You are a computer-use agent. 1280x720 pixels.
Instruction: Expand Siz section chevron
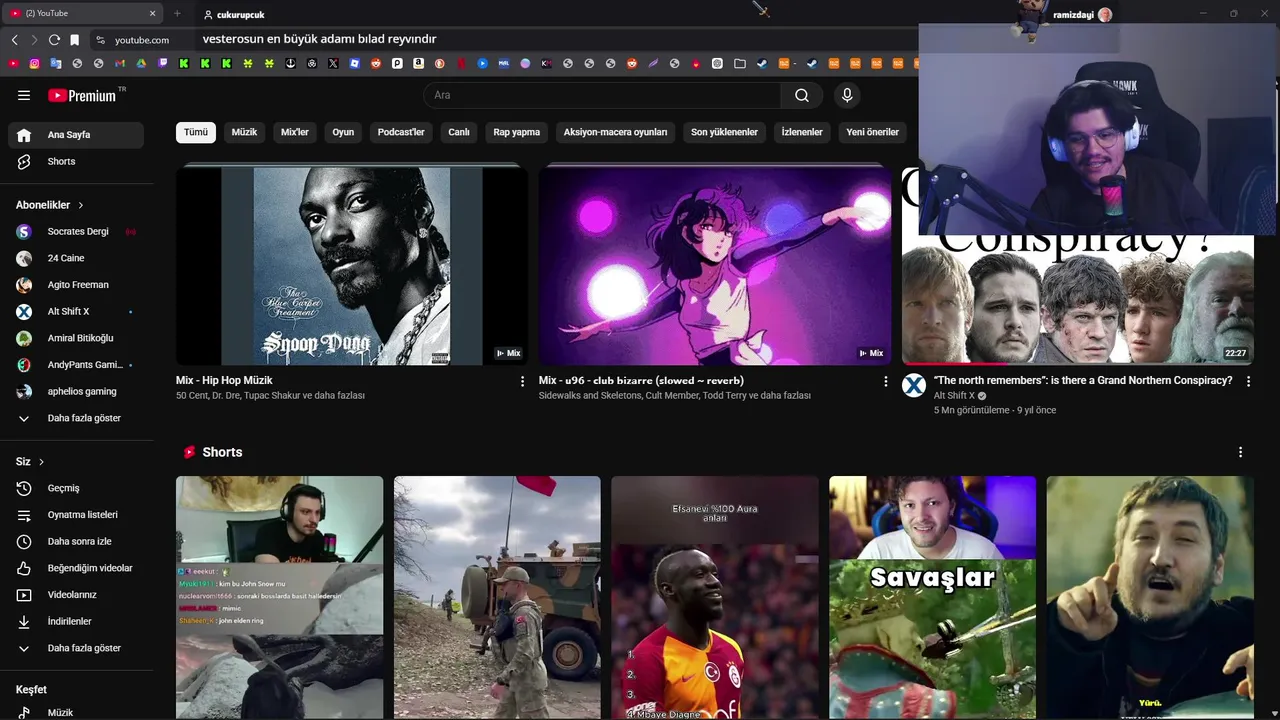(41, 462)
